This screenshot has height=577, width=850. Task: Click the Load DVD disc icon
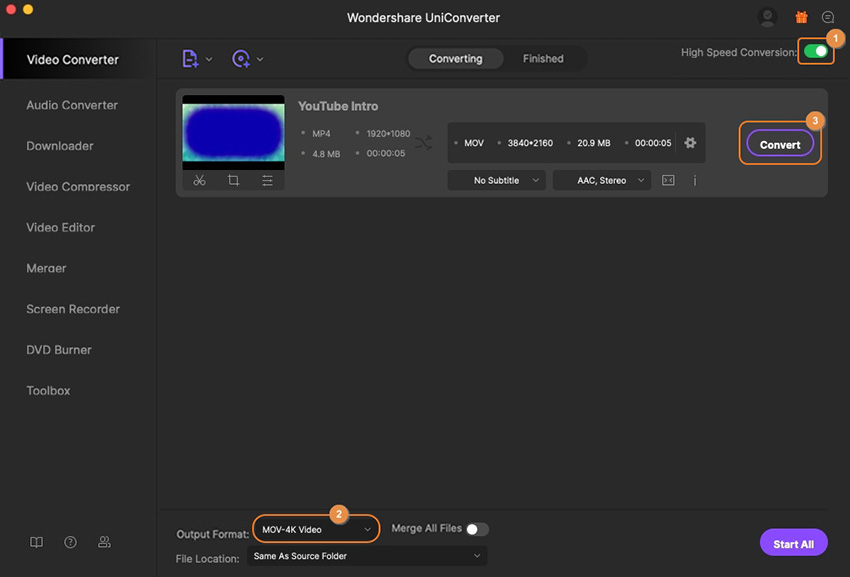click(x=241, y=59)
